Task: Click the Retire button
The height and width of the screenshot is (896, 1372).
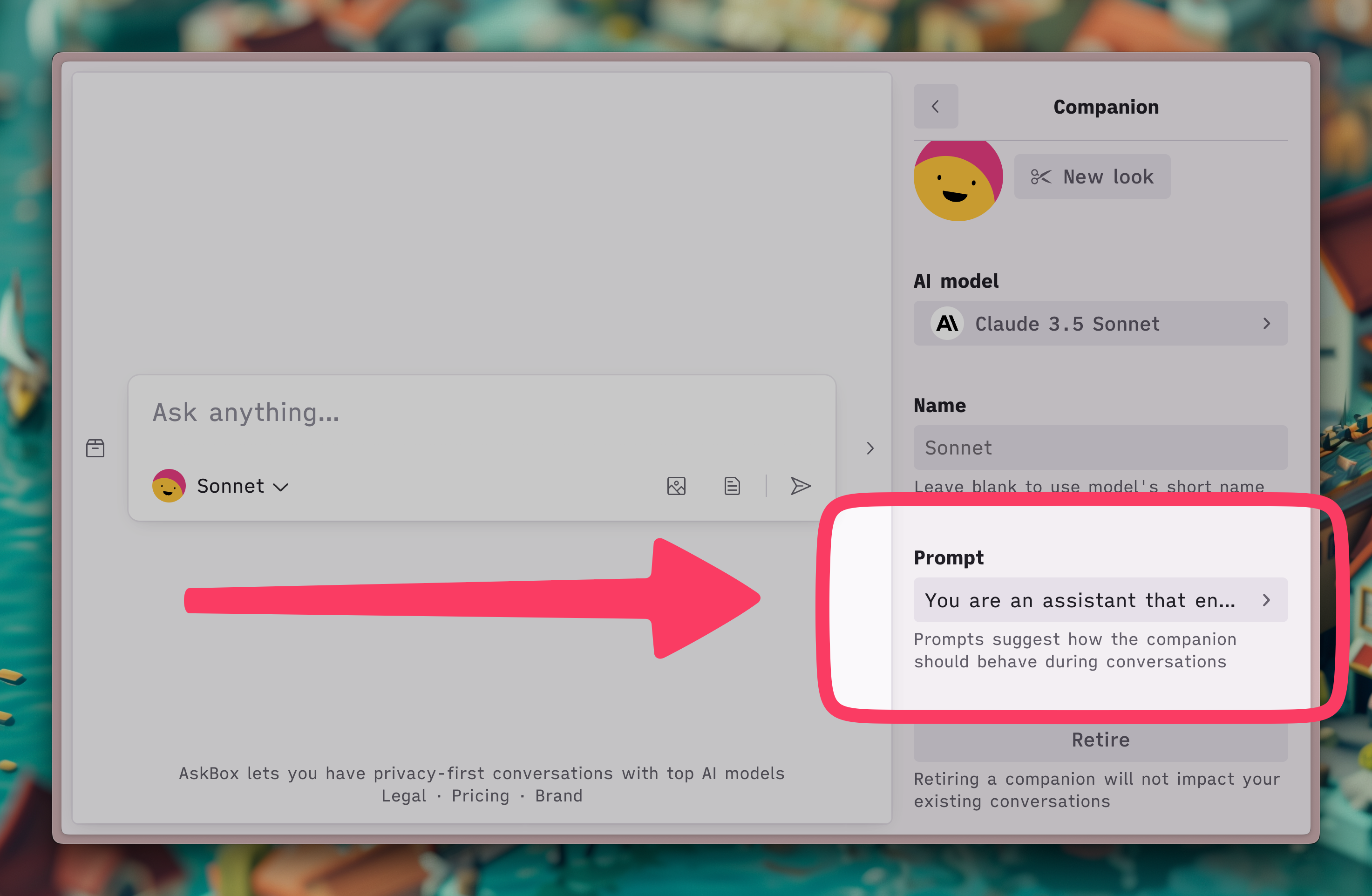Action: click(1100, 740)
